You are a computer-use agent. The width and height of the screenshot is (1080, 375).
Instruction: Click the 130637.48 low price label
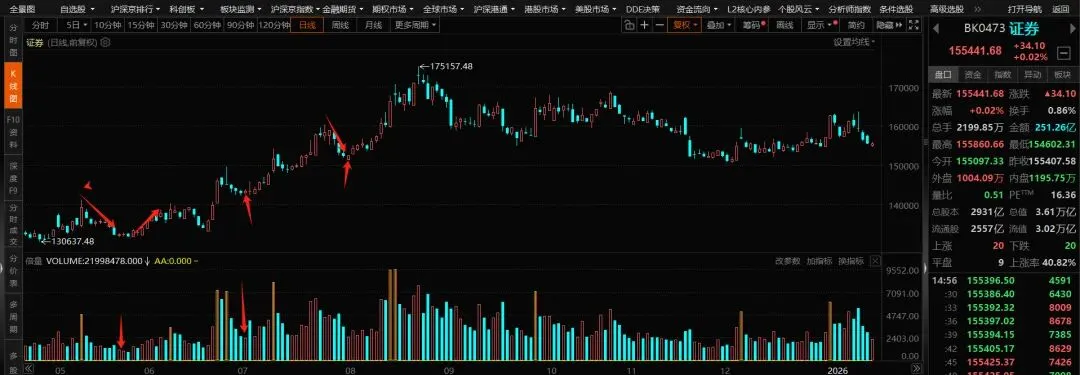(72, 241)
